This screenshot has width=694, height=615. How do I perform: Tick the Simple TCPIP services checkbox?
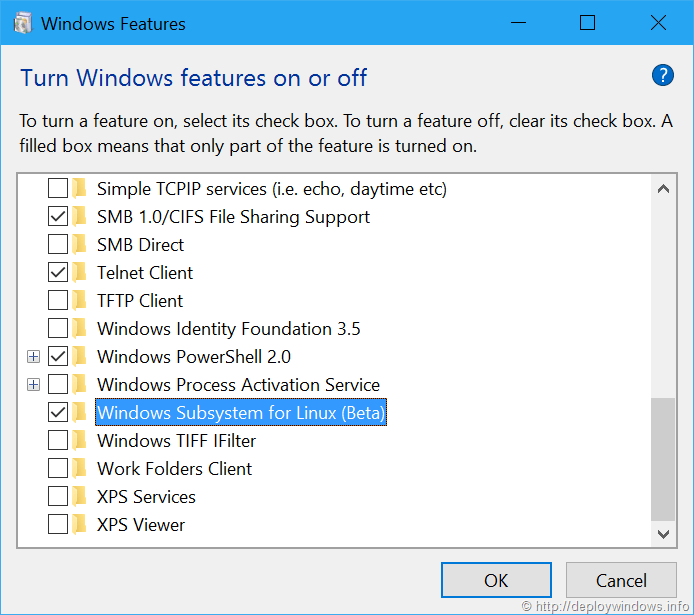coord(58,189)
